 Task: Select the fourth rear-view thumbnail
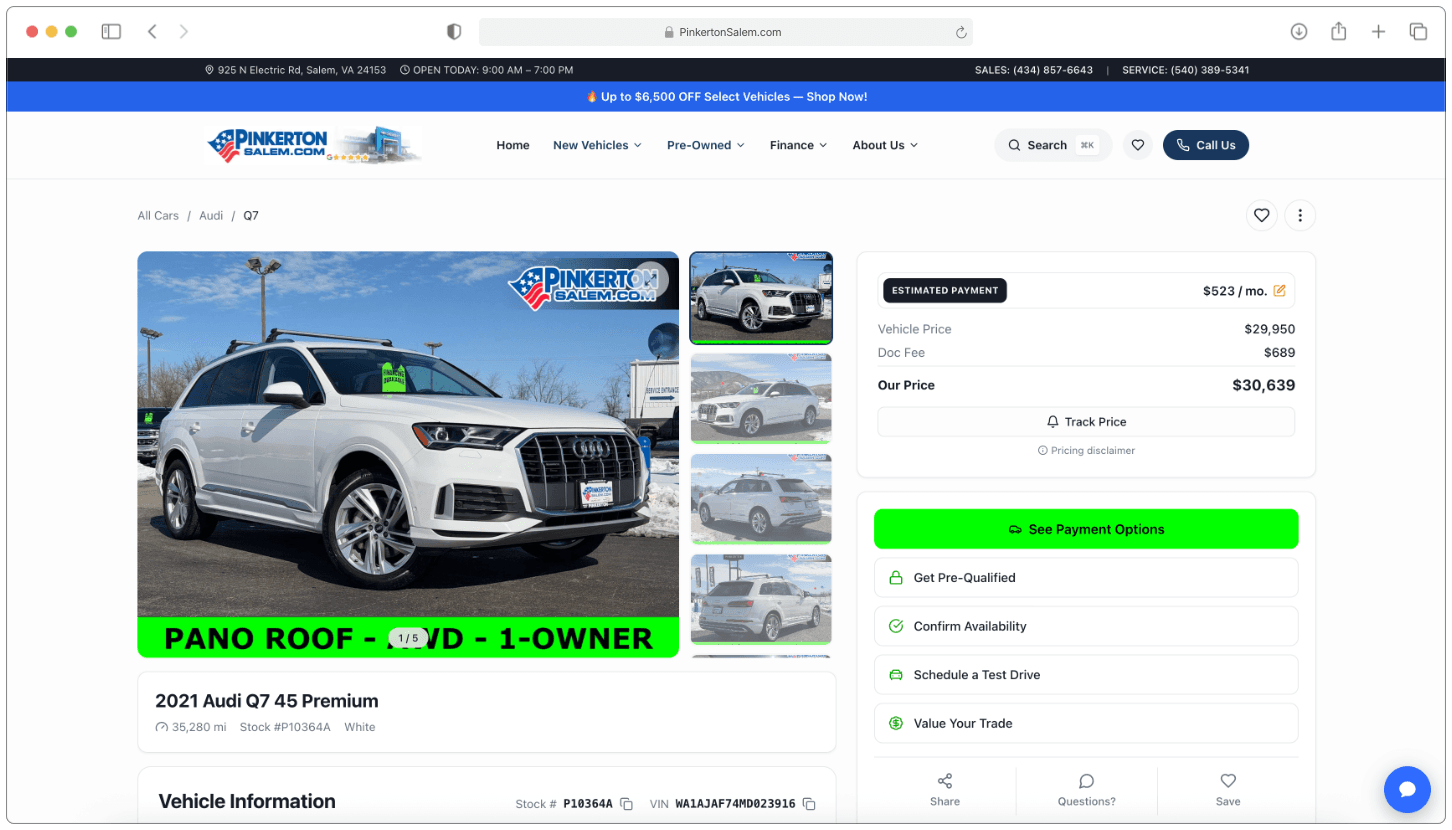[761, 599]
